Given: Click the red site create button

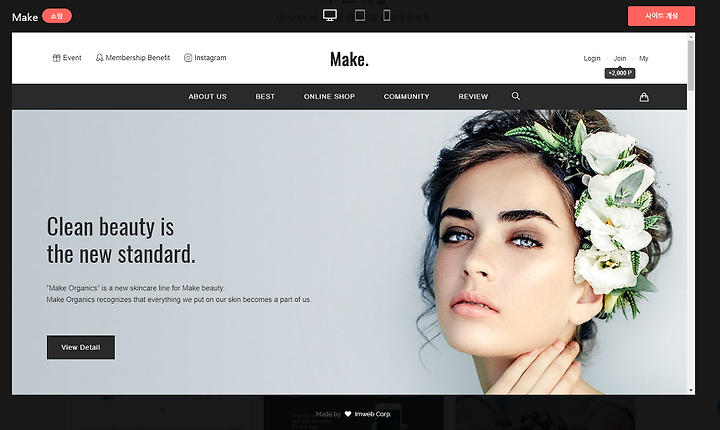Looking at the screenshot, I should click(661, 16).
